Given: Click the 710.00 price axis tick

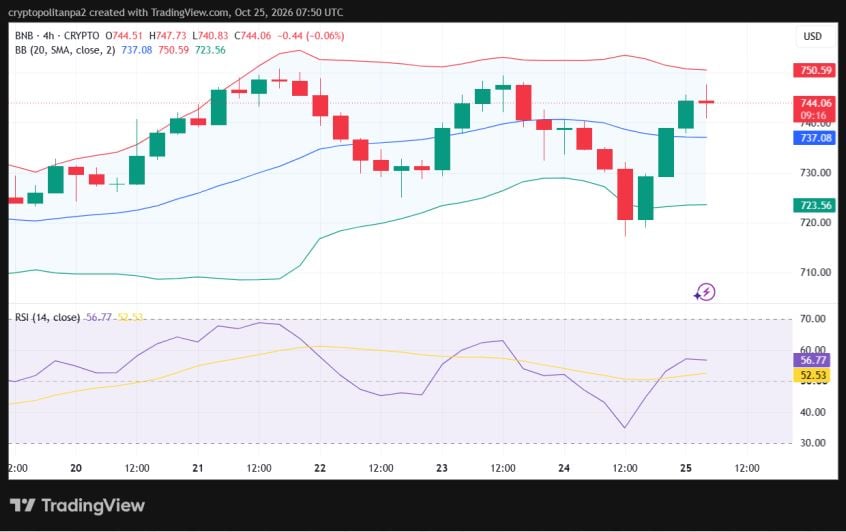Looking at the screenshot, I should click(815, 272).
